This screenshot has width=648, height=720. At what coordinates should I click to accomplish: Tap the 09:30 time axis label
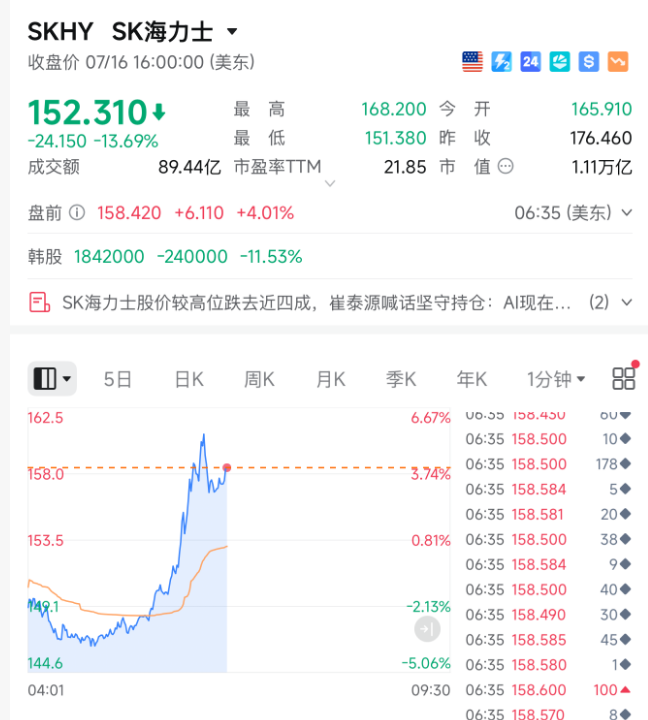pos(430,691)
